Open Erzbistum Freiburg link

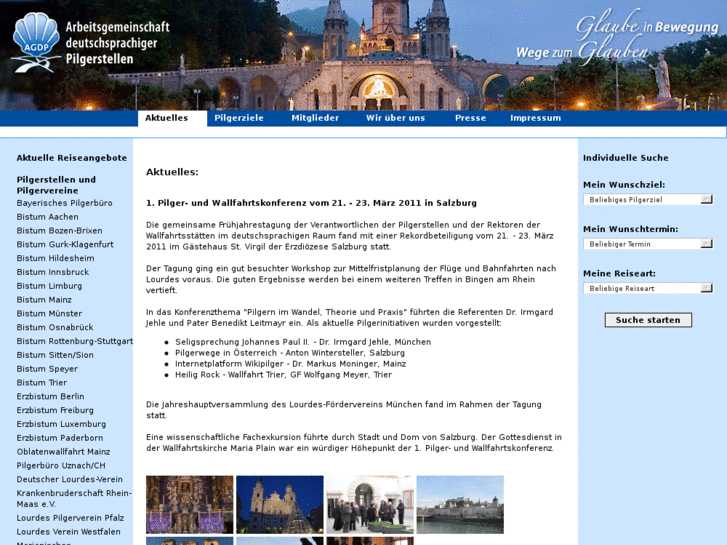point(55,410)
